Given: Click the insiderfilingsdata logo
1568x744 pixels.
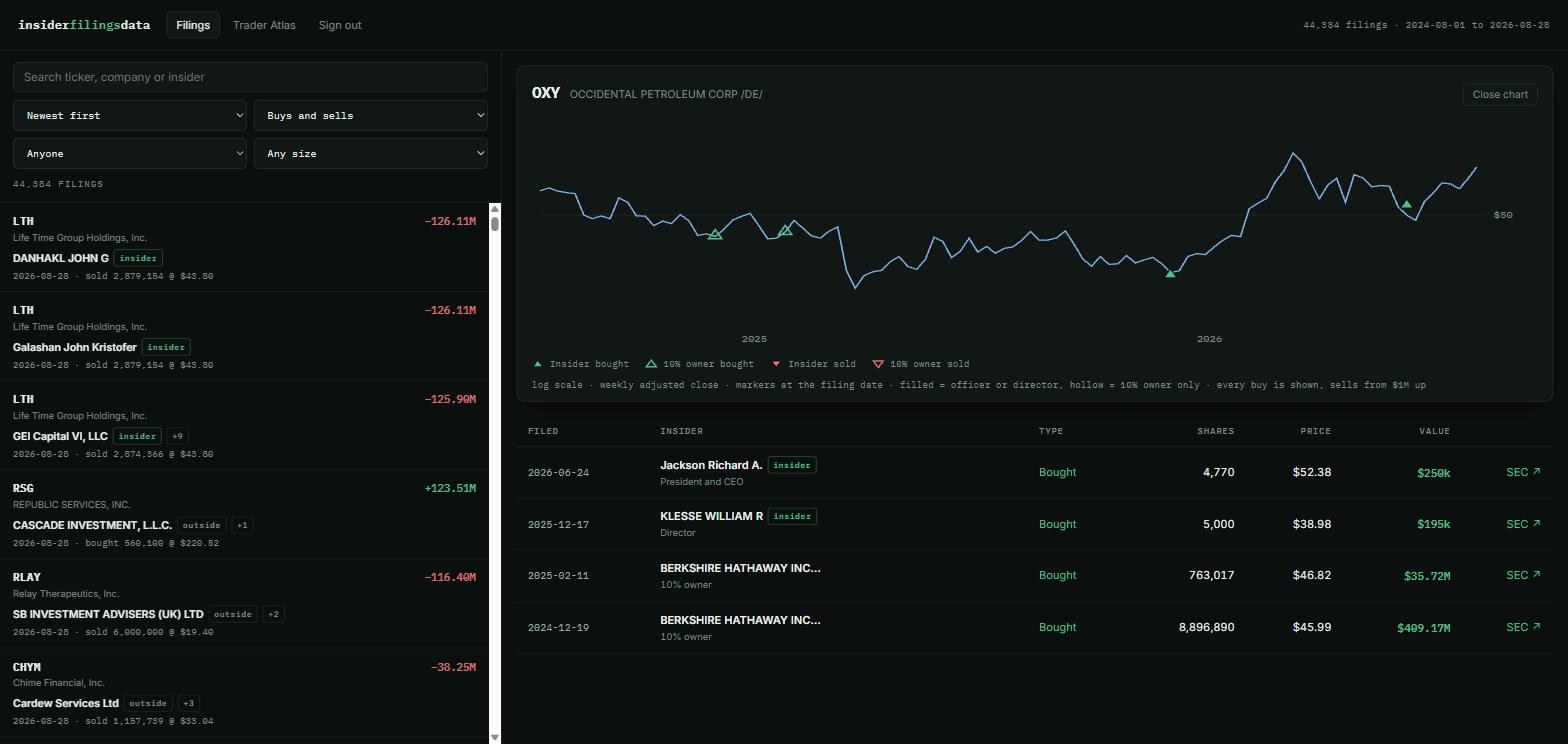Looking at the screenshot, I should click(84, 25).
